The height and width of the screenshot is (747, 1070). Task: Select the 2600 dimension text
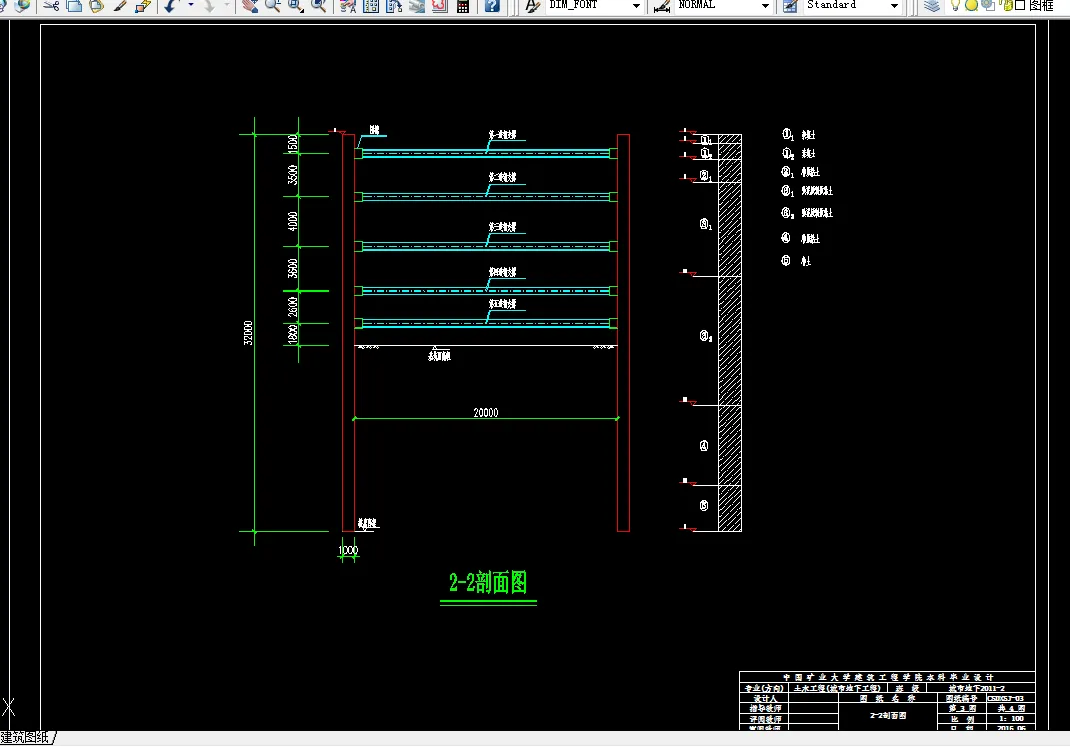pyautogui.click(x=293, y=307)
